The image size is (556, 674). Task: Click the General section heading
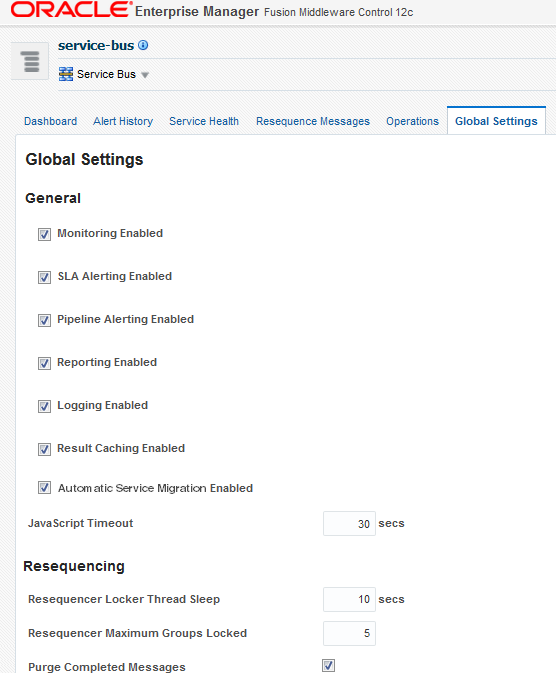pyautogui.click(x=53, y=198)
